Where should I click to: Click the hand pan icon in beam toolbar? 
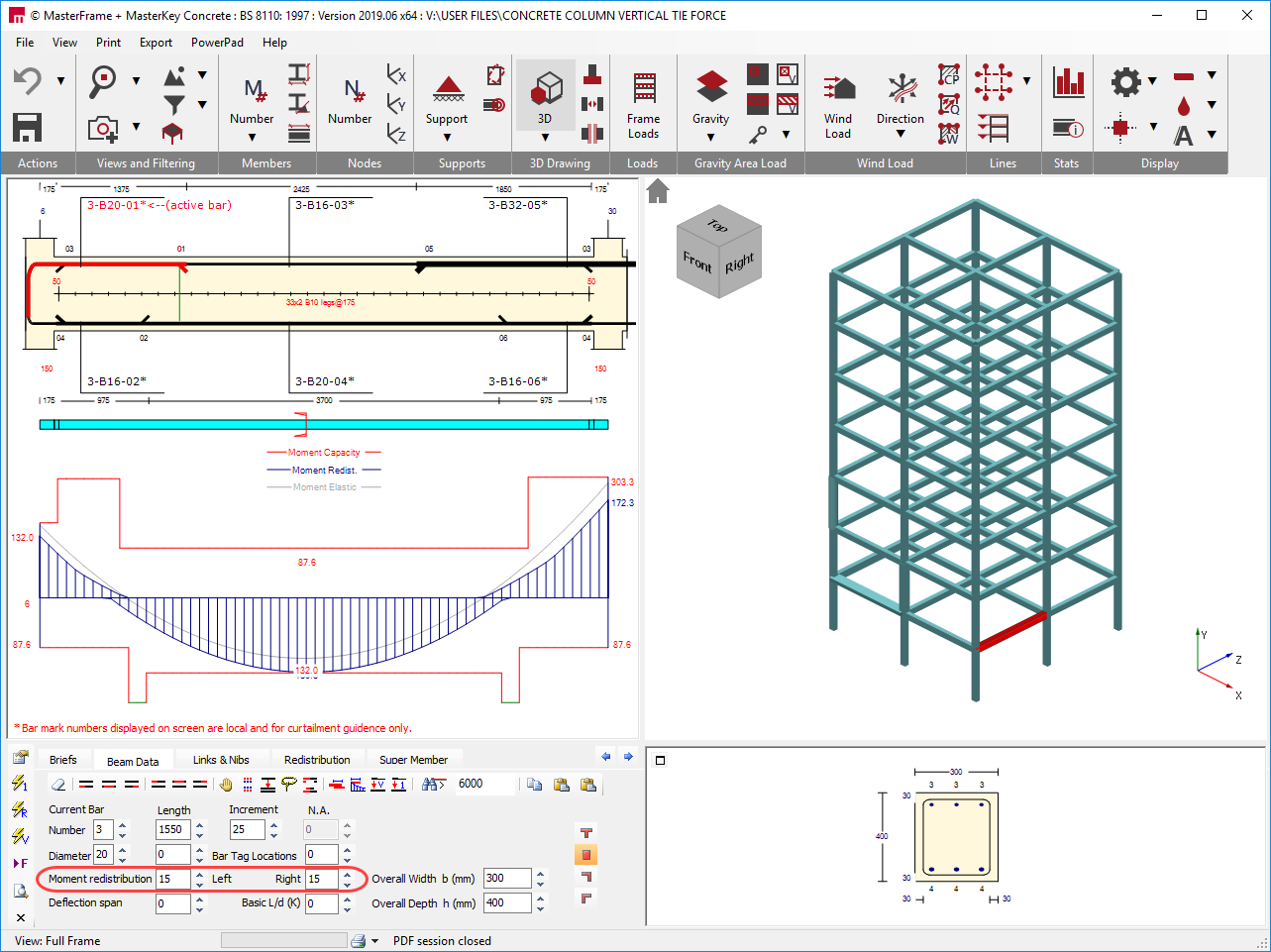pyautogui.click(x=226, y=785)
